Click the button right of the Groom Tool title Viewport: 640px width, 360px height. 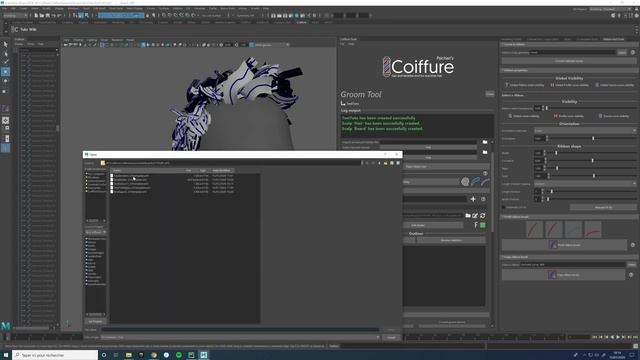(490, 94)
